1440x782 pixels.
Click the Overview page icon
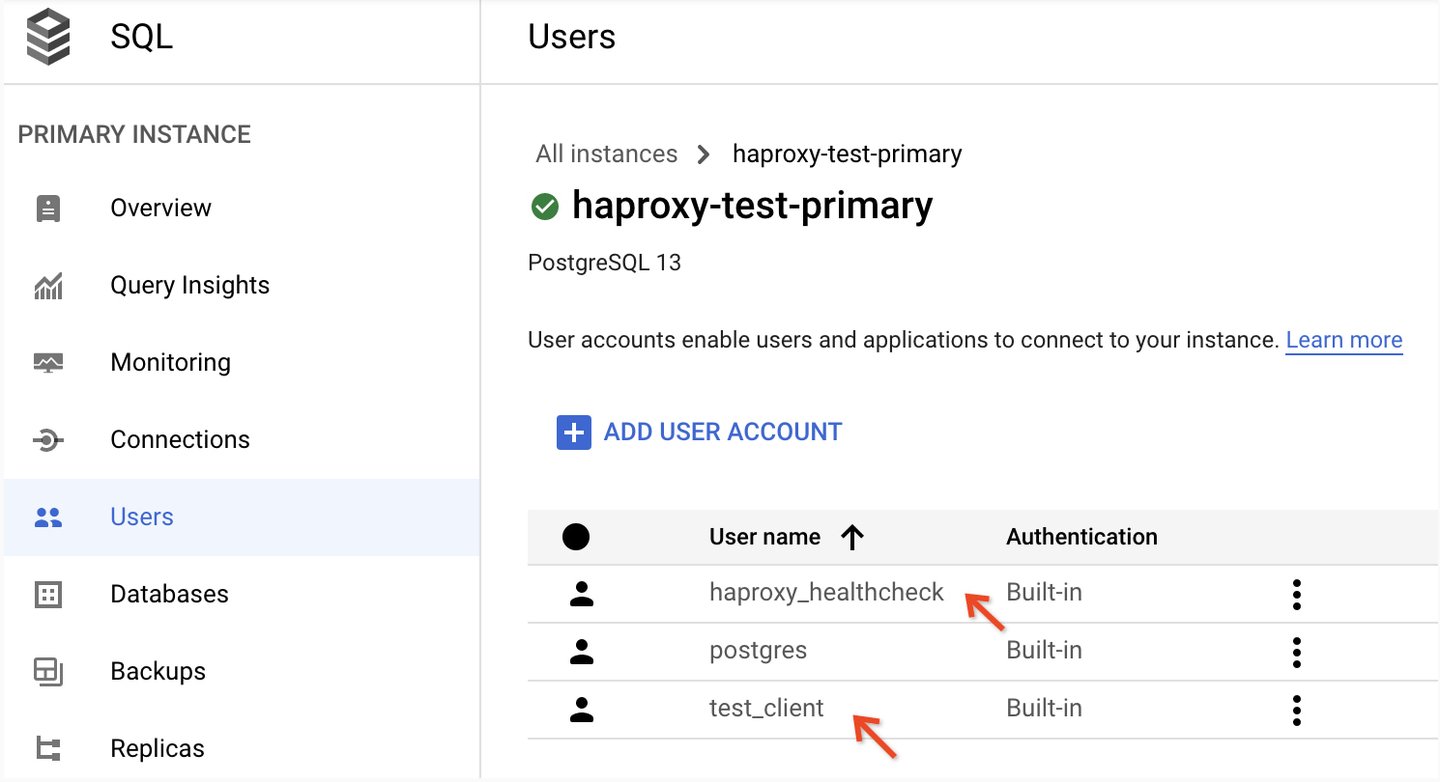tap(48, 208)
